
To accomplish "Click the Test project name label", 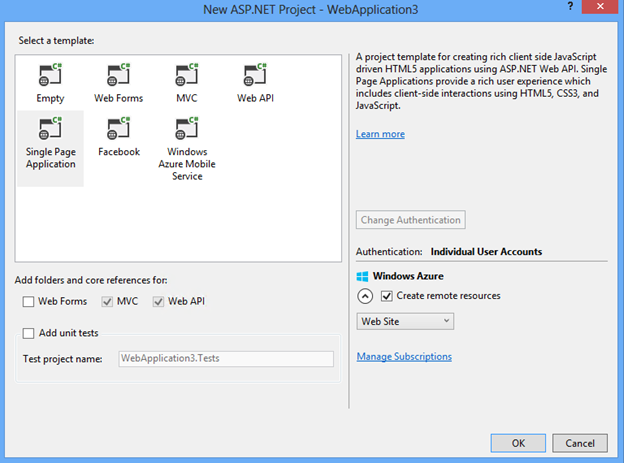I will [x=62, y=359].
